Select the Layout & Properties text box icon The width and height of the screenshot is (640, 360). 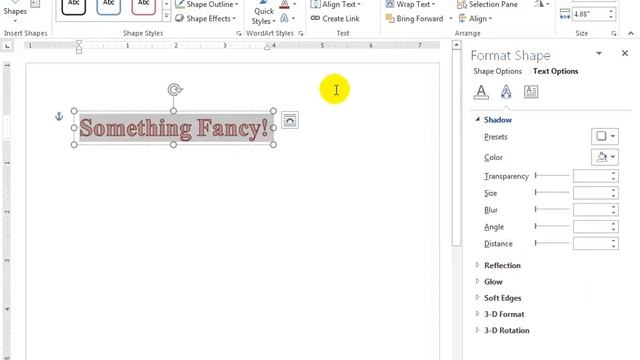[x=531, y=92]
